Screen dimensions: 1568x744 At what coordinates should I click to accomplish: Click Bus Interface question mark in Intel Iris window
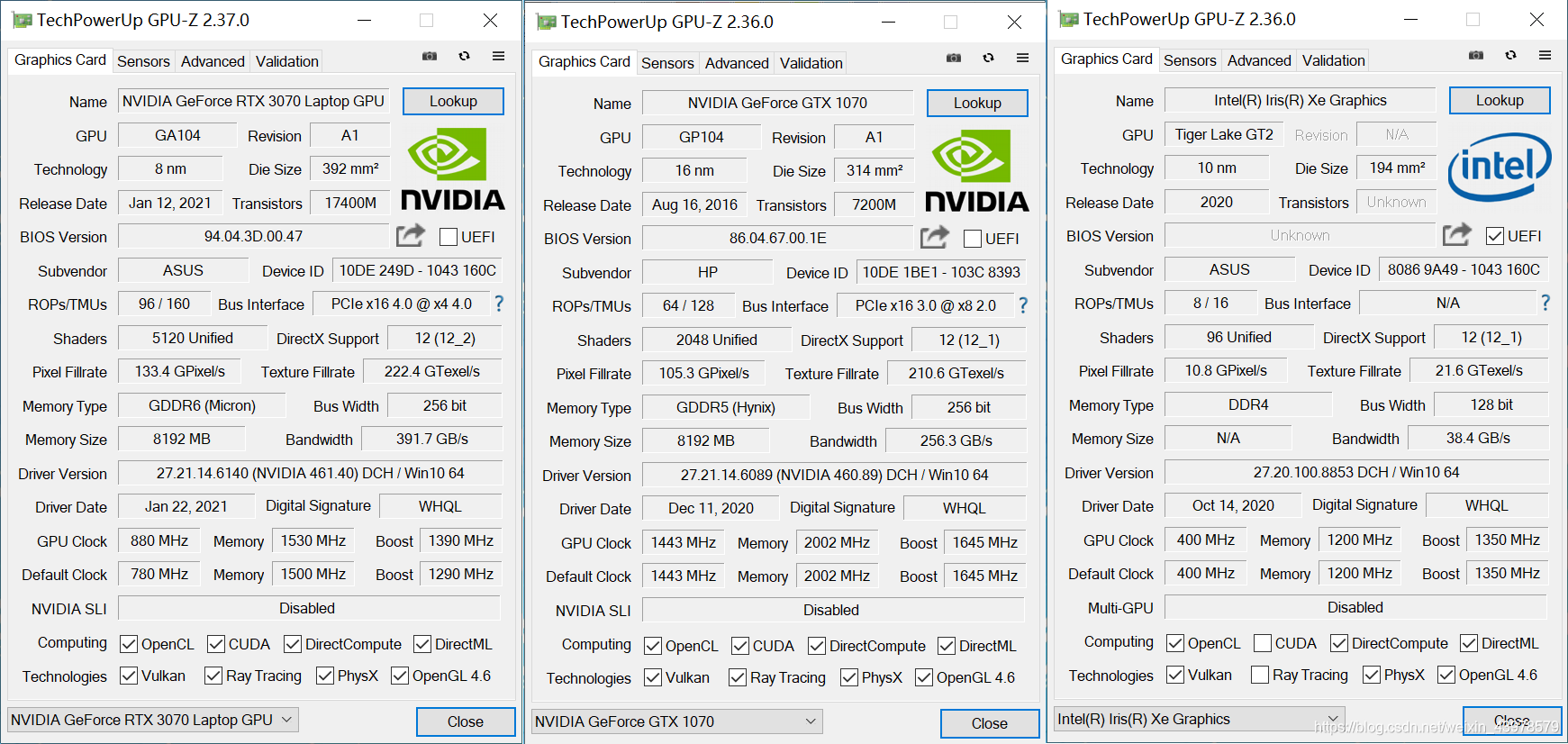pyautogui.click(x=1545, y=303)
